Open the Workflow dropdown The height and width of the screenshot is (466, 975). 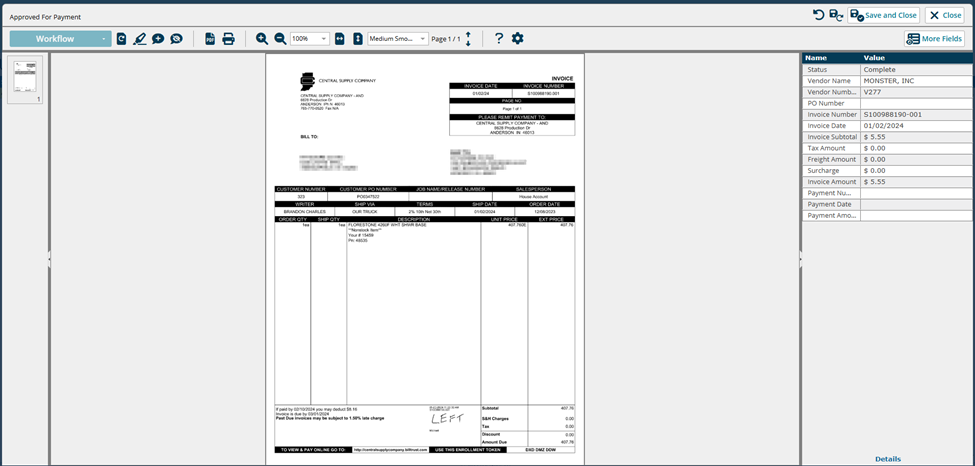click(61, 39)
